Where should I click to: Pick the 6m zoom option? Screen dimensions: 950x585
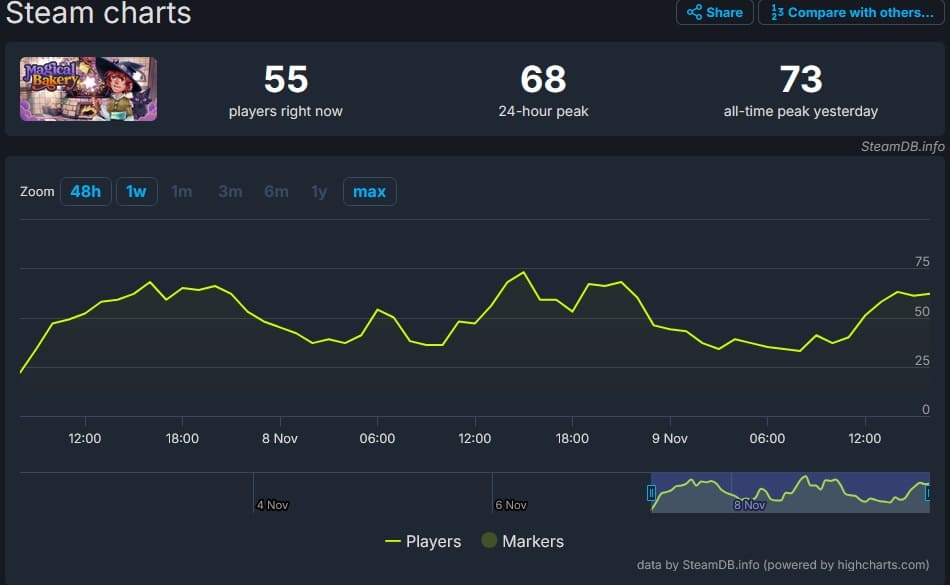(276, 191)
